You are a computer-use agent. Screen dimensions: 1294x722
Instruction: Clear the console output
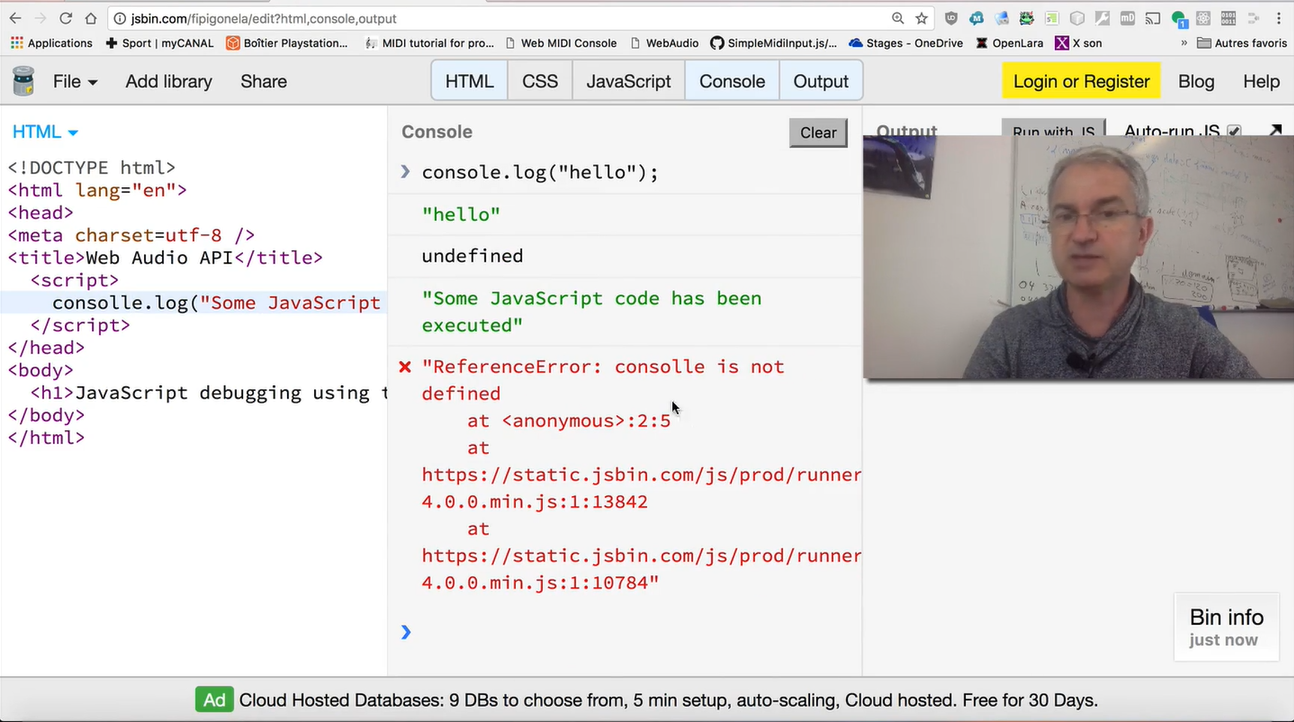coord(818,132)
